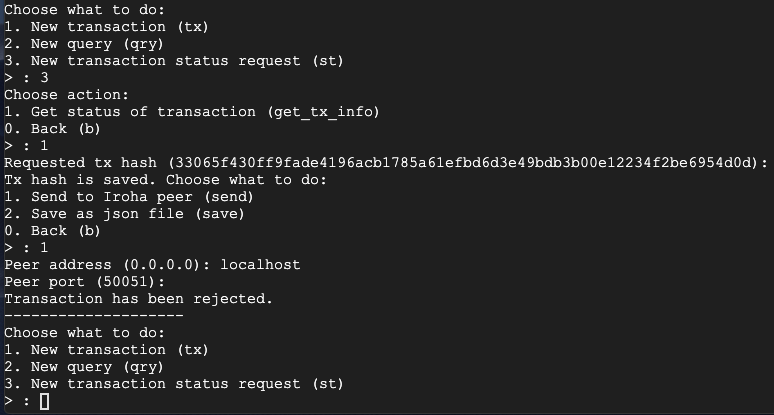Click the prompt line where "3" was entered
The image size is (774, 415).
(27, 77)
